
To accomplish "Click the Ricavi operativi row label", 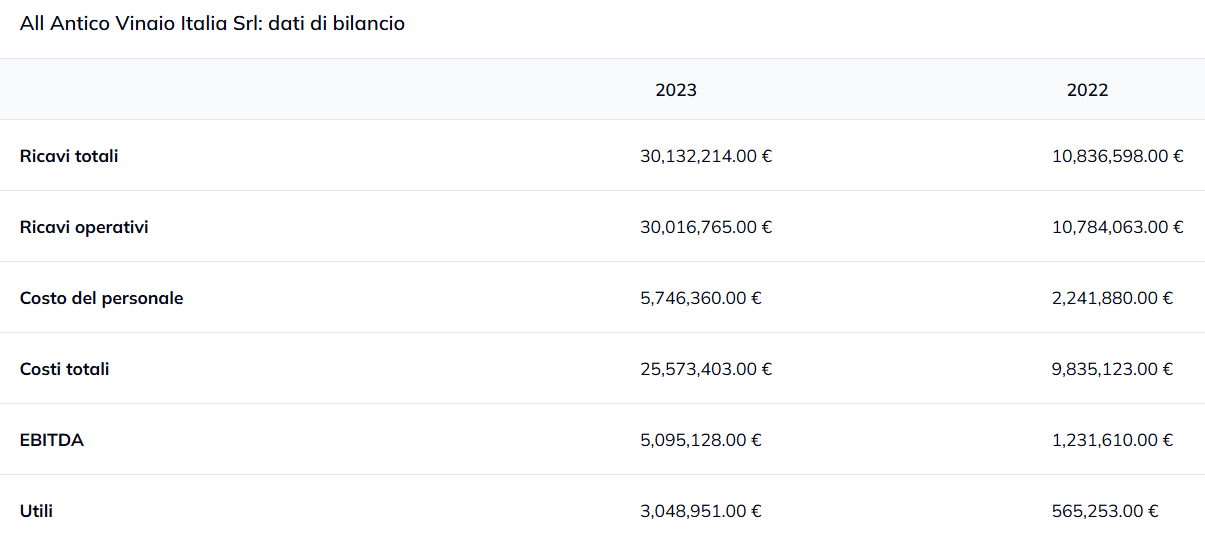I will tap(84, 227).
